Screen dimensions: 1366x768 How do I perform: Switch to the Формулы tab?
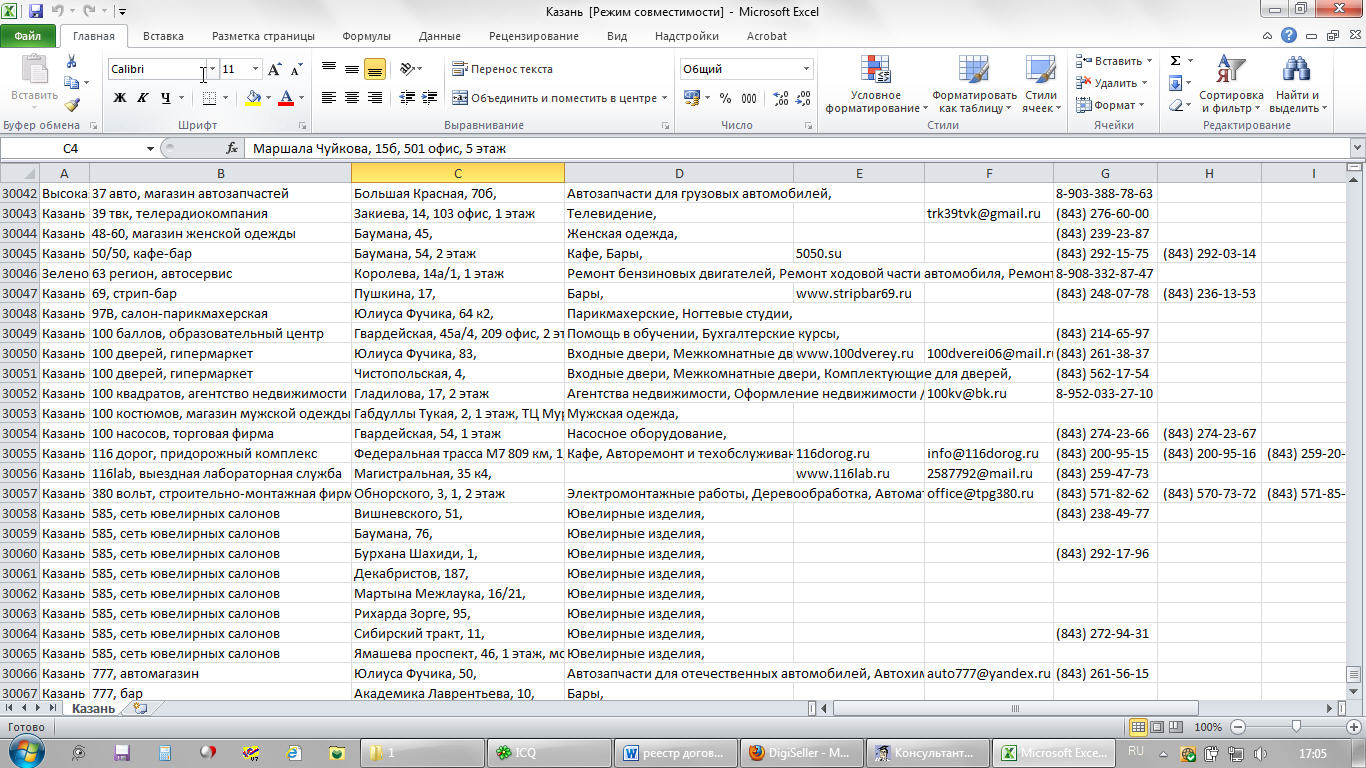point(366,36)
